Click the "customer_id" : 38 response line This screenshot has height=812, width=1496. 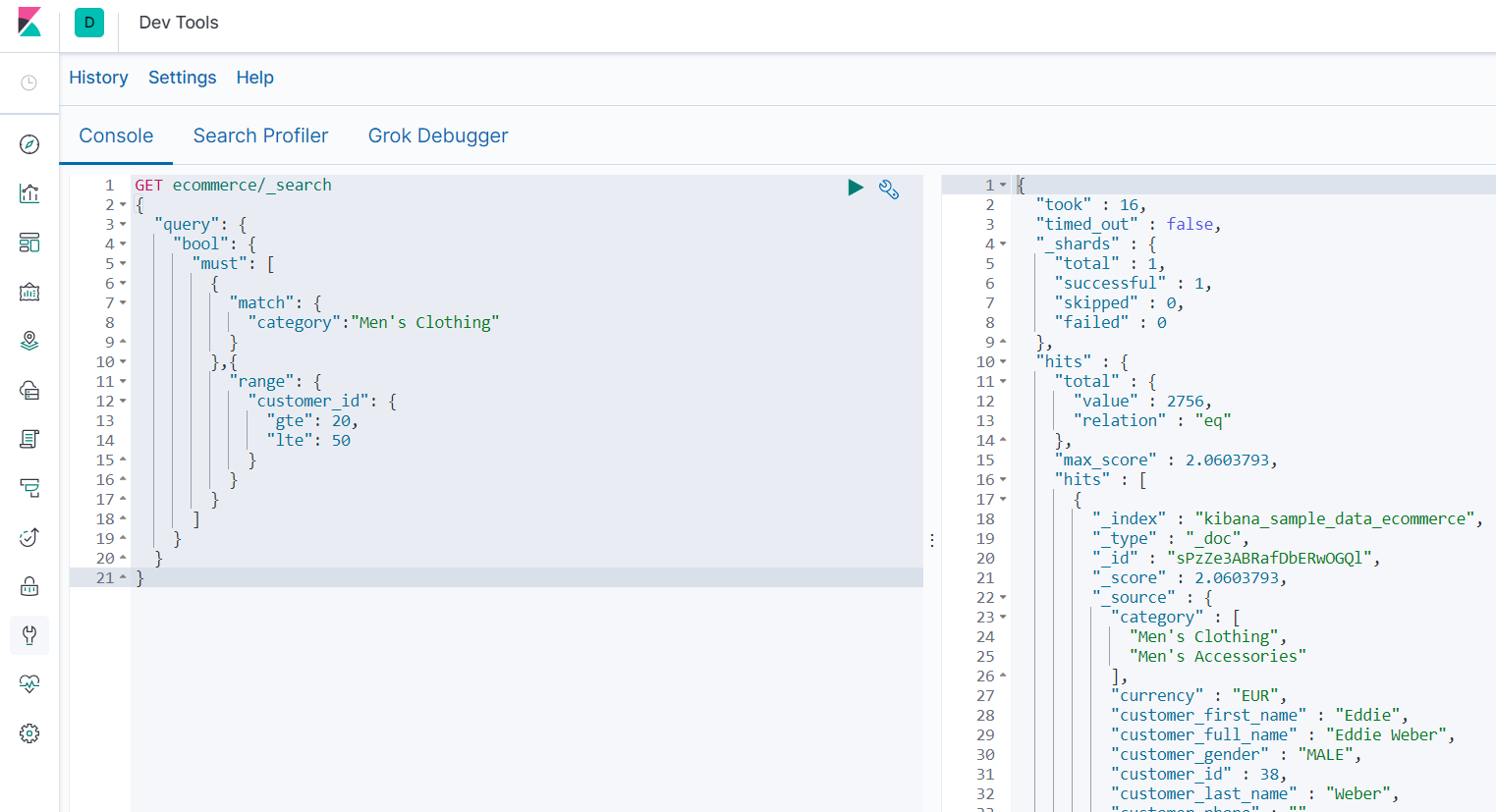(x=1198, y=774)
